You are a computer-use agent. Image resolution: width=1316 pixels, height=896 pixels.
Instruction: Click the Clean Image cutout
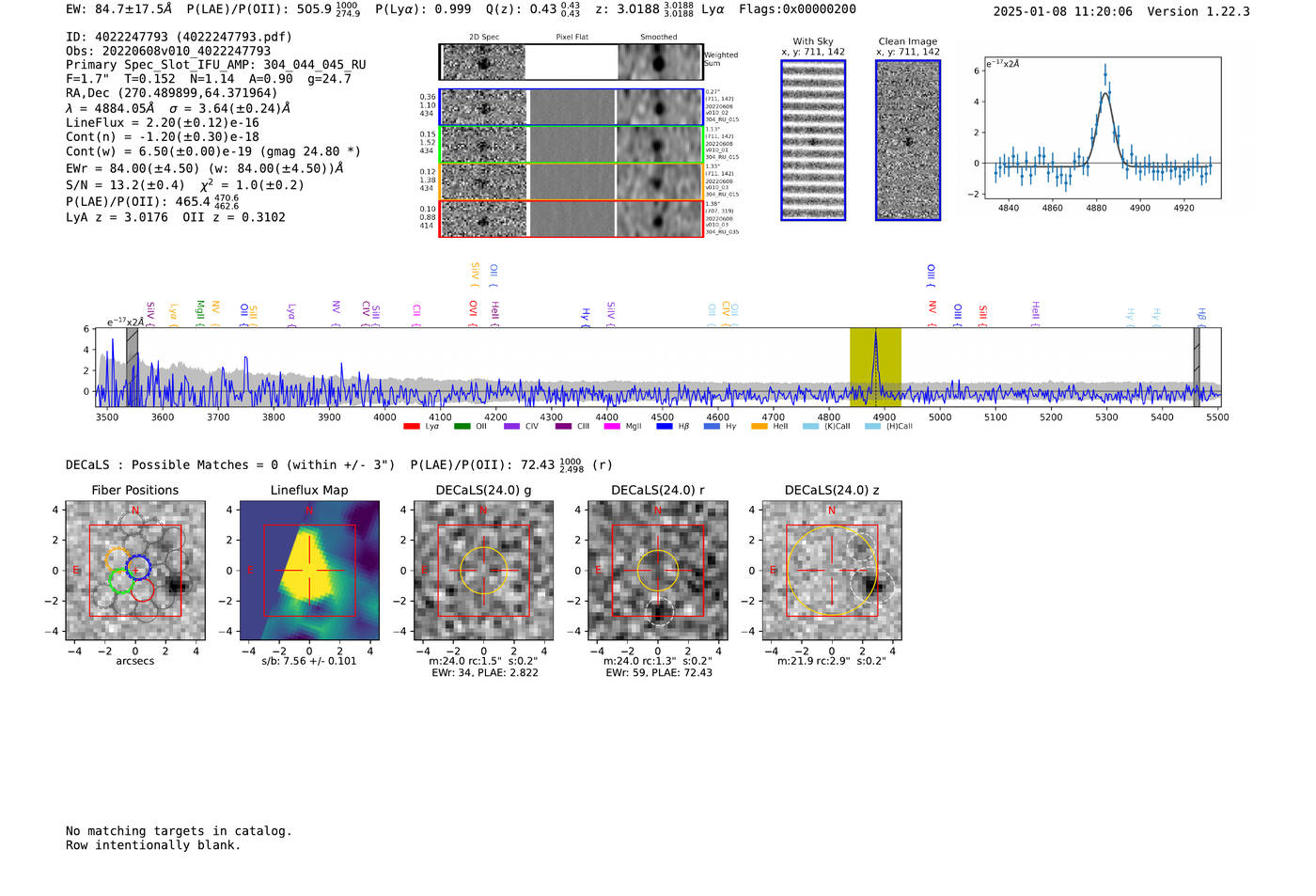point(908,140)
